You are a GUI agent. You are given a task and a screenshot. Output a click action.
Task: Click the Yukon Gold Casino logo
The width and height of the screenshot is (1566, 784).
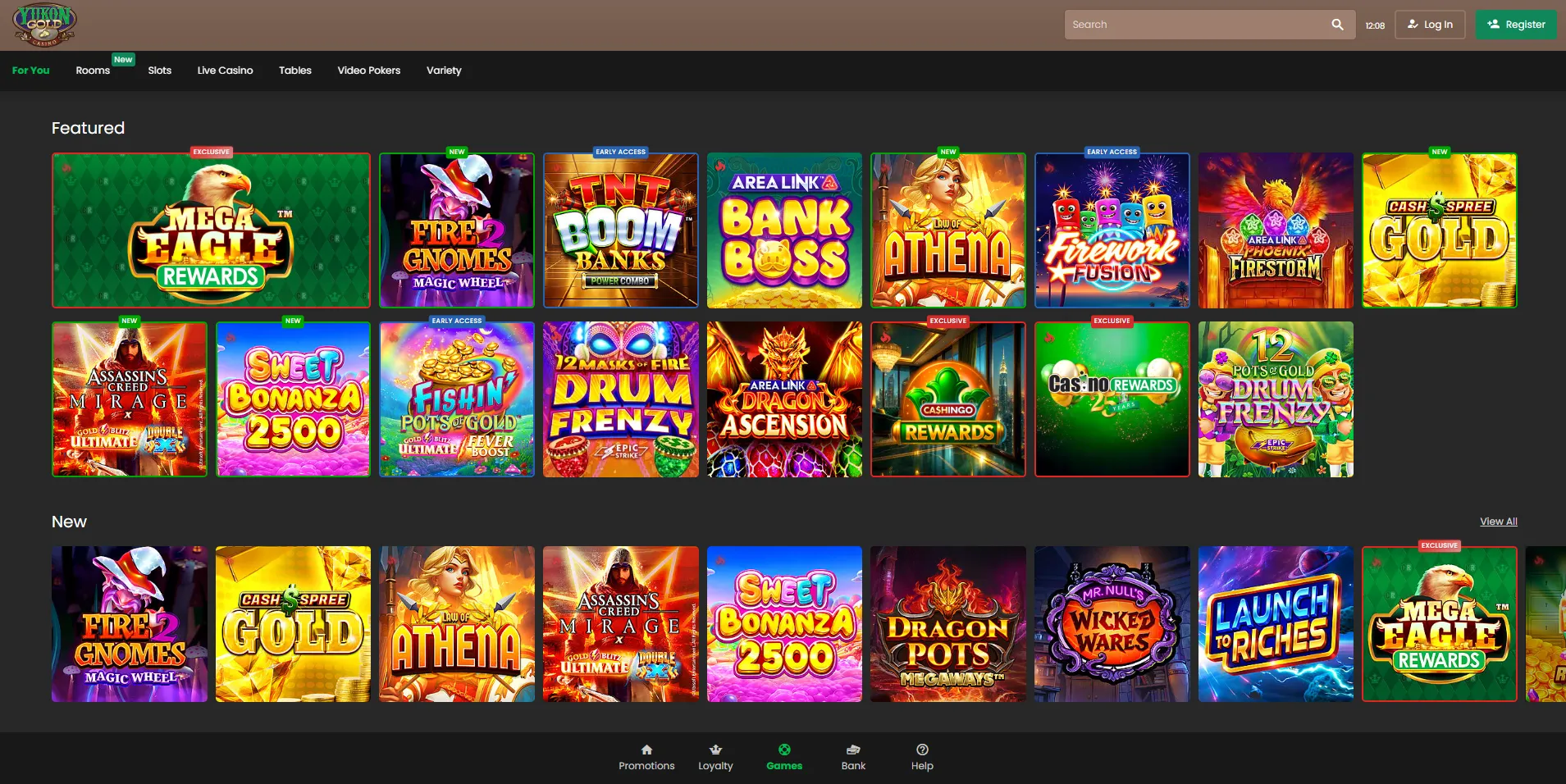44,25
